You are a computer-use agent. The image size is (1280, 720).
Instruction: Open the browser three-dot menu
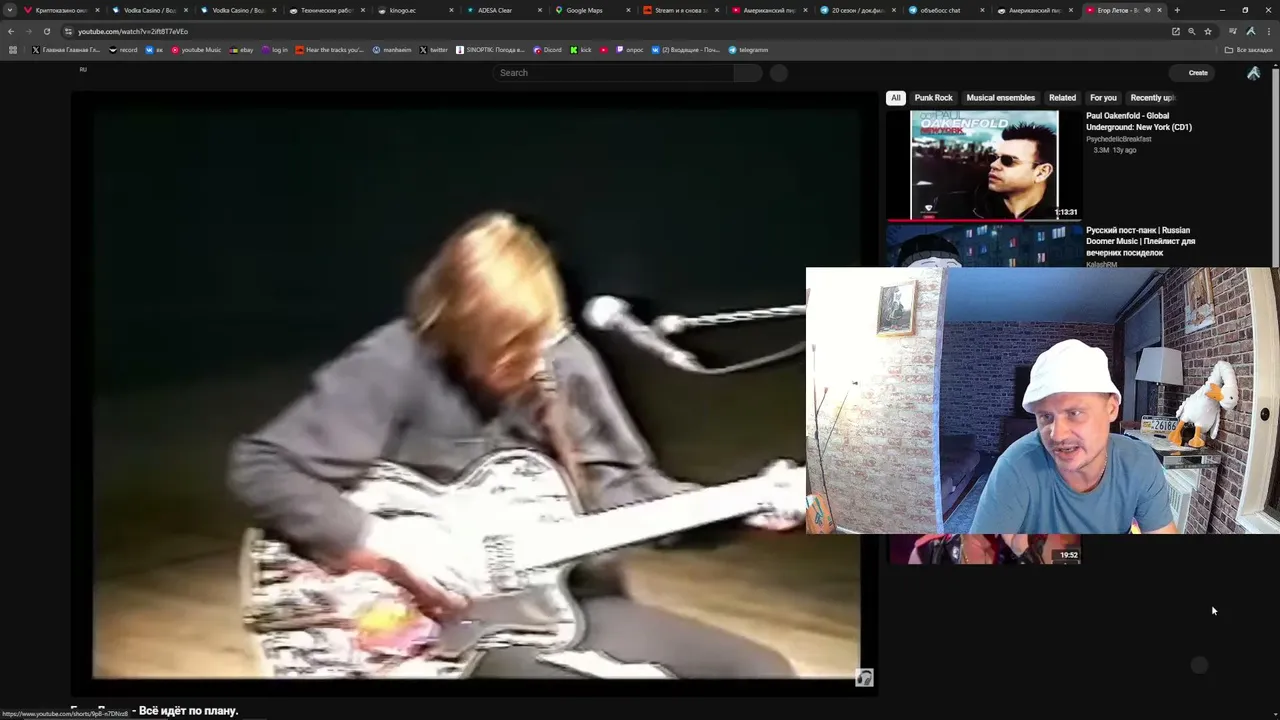point(1268,31)
